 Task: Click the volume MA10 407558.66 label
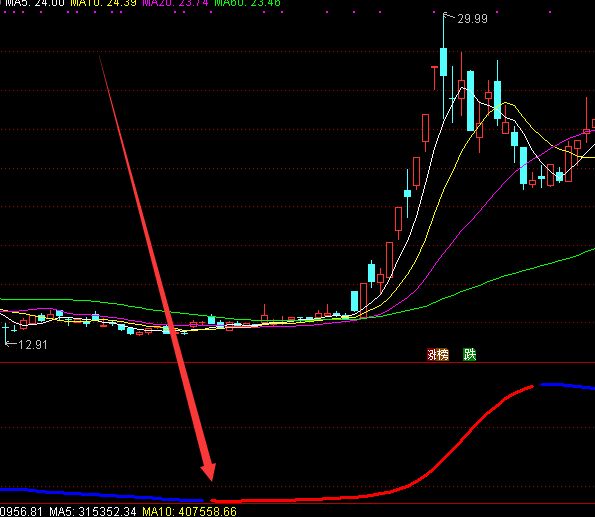click(x=189, y=511)
